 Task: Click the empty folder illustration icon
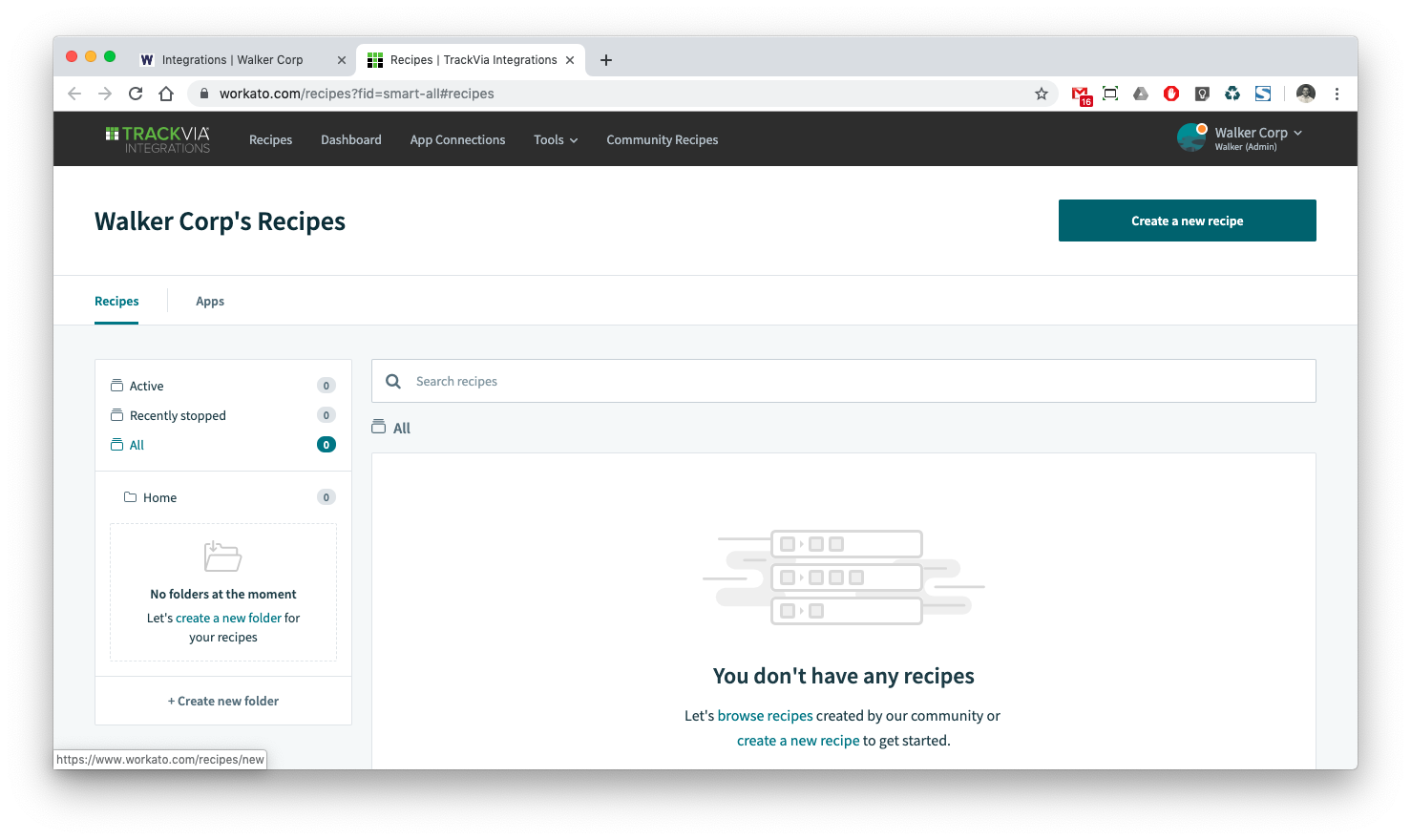coord(223,556)
